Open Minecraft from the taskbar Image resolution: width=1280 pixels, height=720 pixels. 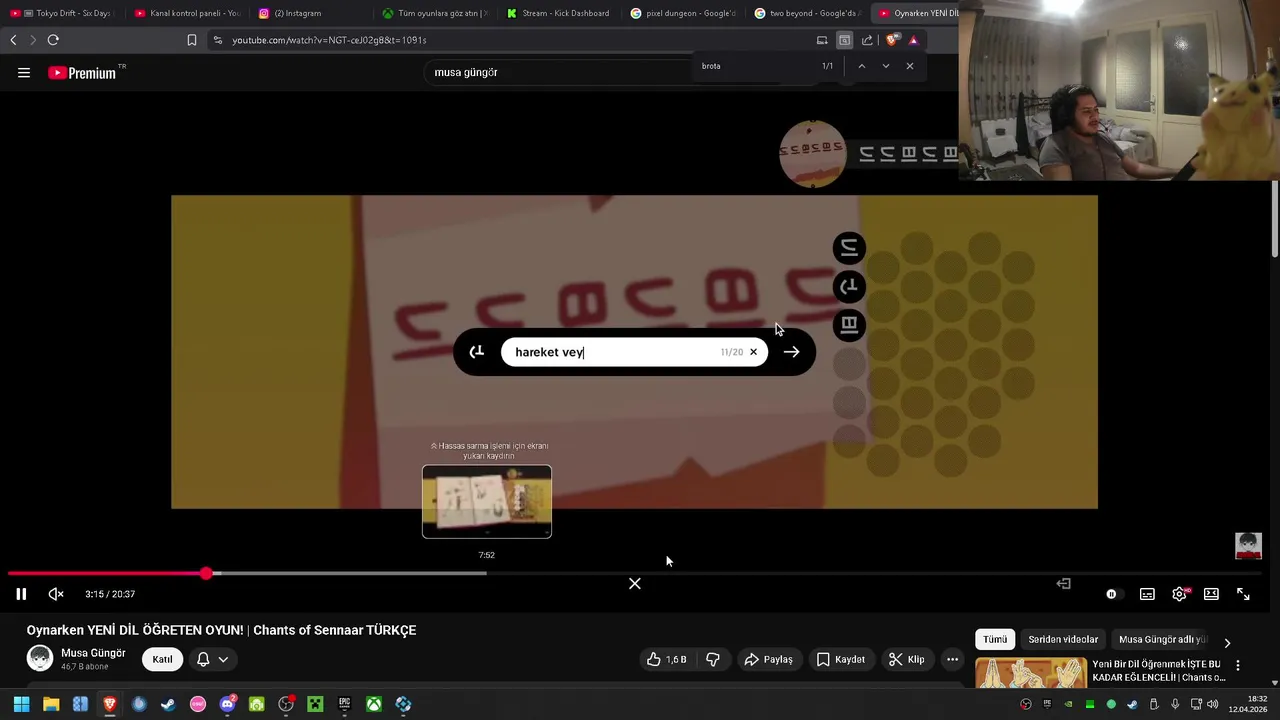(315, 704)
